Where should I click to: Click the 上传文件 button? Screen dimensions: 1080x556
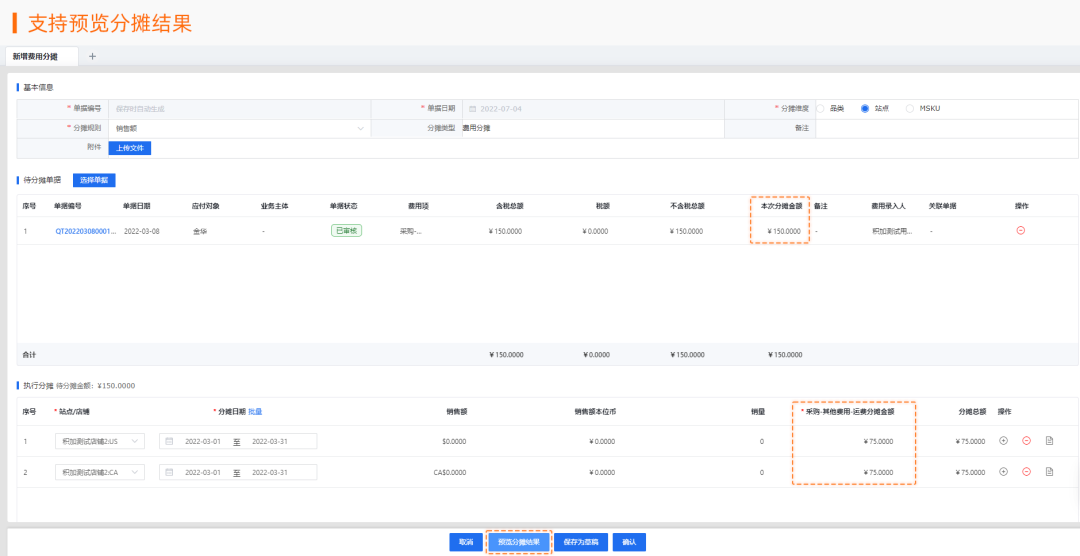click(x=129, y=148)
